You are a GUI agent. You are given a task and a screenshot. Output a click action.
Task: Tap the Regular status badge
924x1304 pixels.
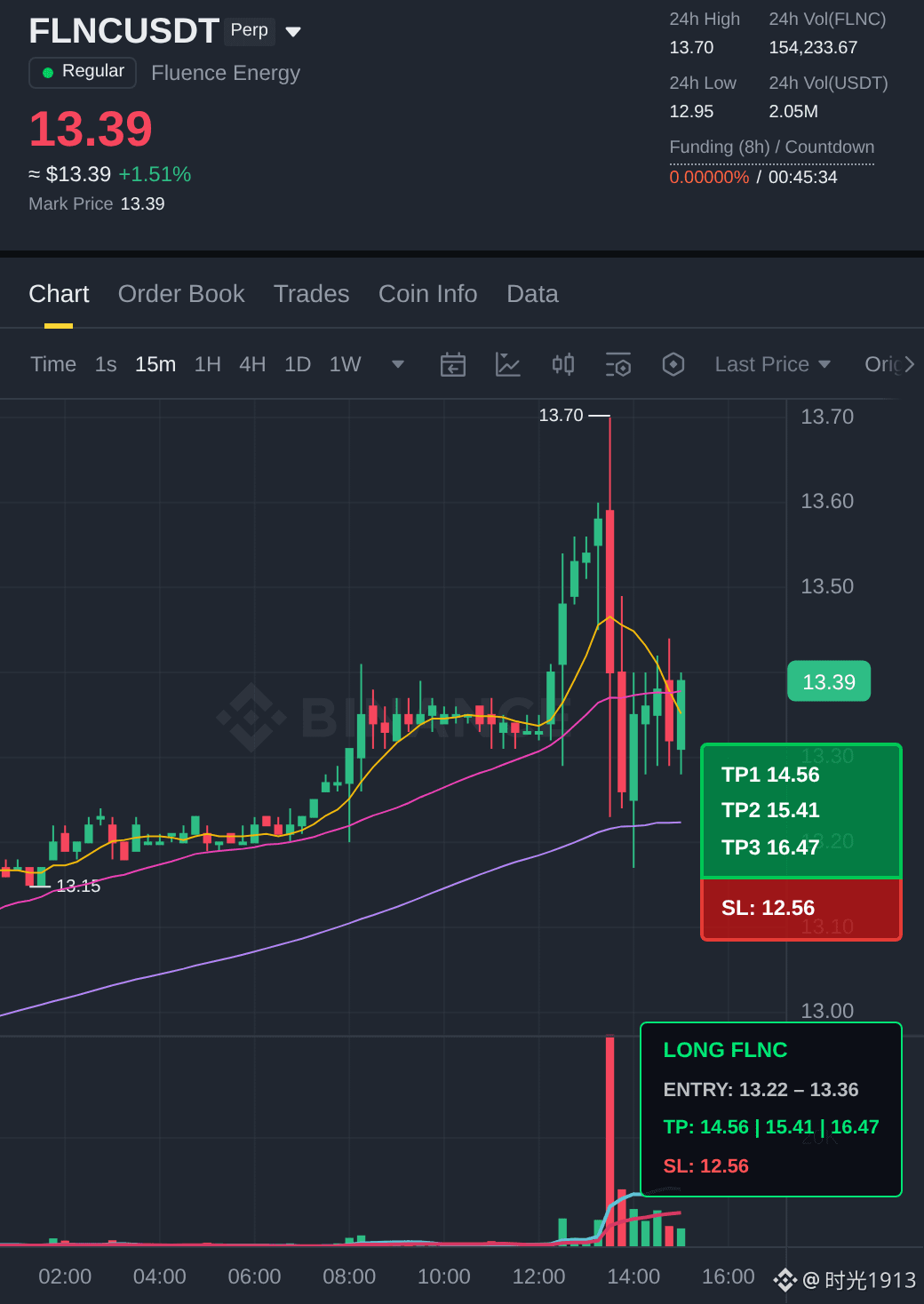pos(83,72)
